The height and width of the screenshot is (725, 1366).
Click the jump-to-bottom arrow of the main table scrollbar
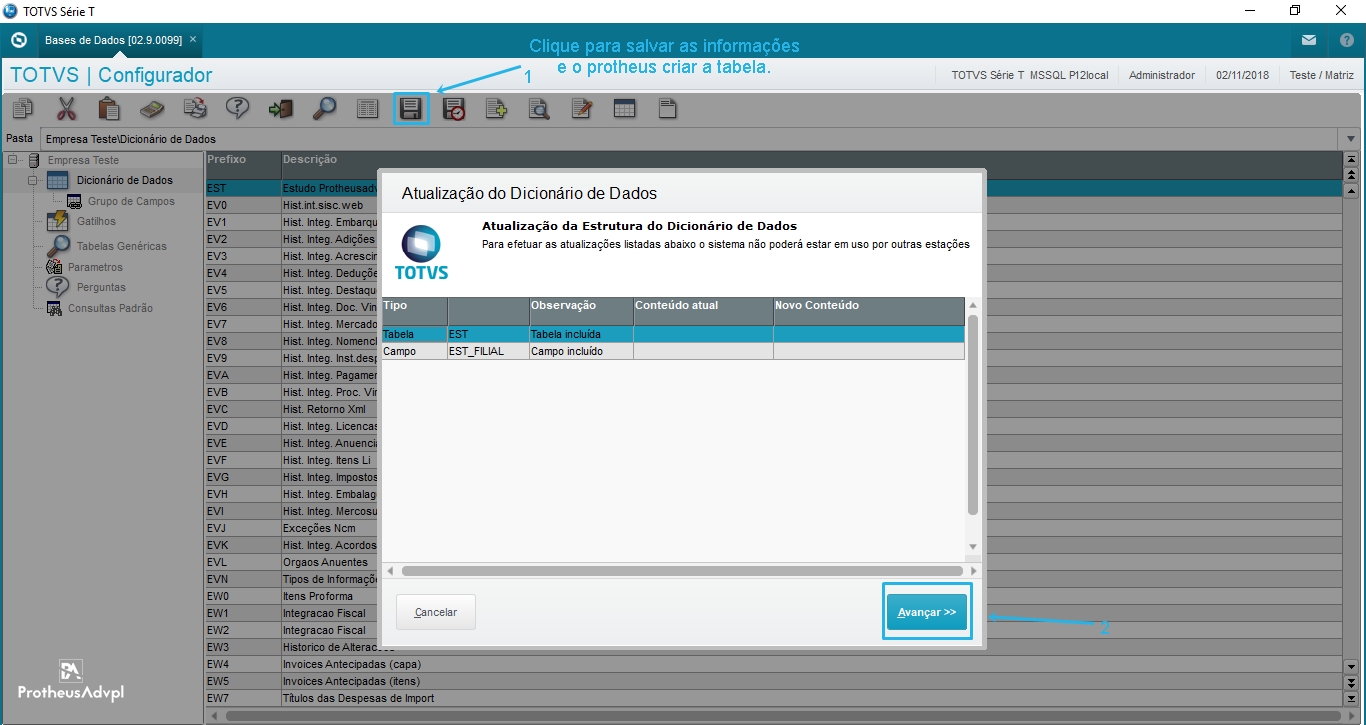pyautogui.click(x=1351, y=698)
